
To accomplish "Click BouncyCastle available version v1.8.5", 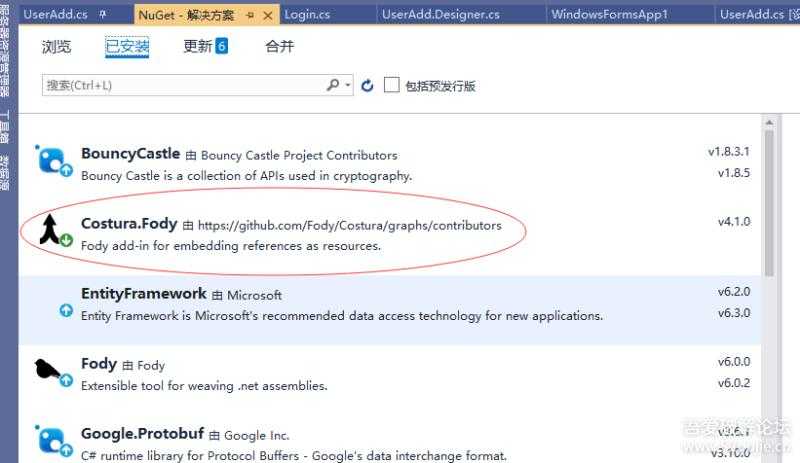I will tap(734, 173).
